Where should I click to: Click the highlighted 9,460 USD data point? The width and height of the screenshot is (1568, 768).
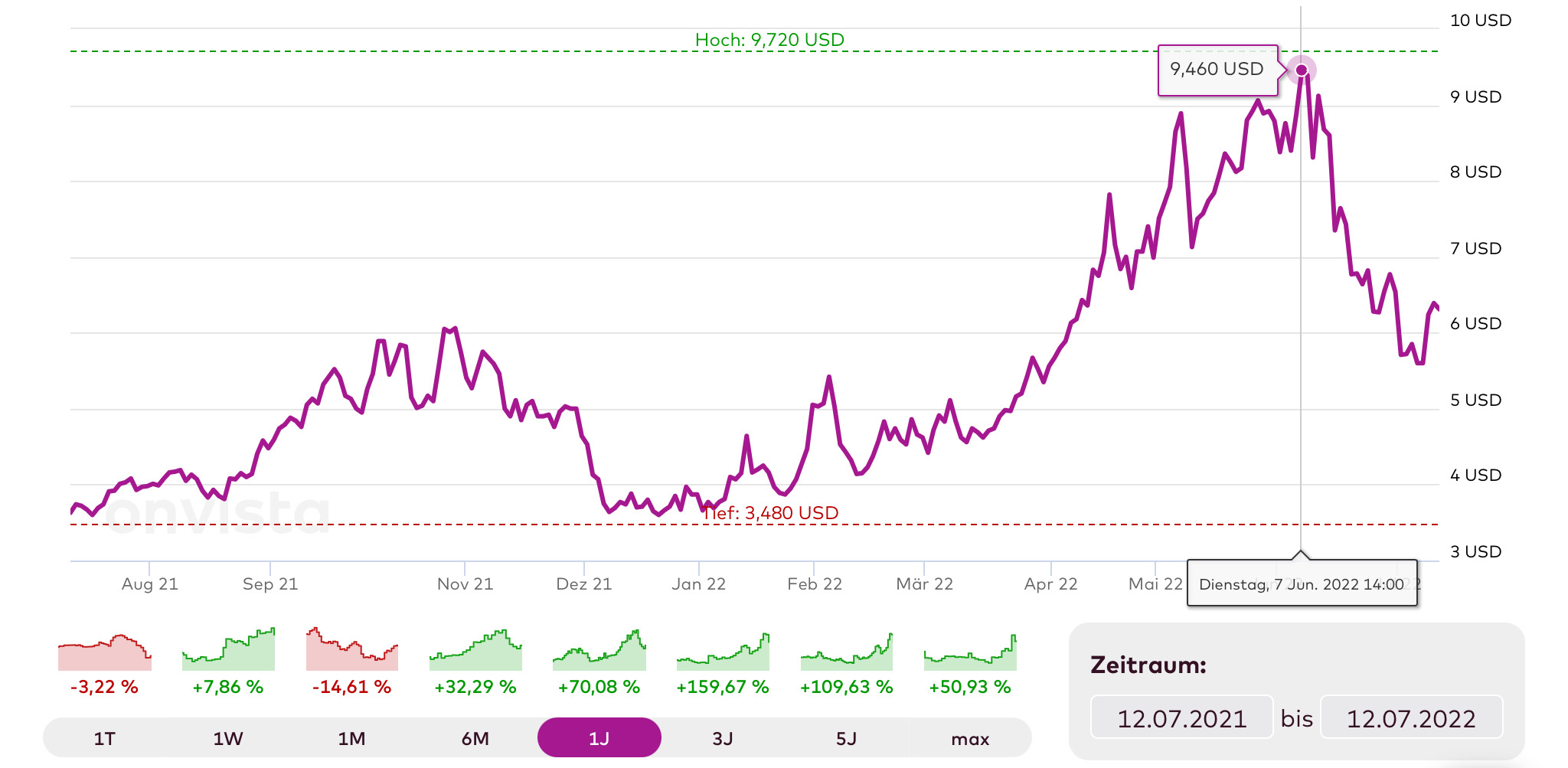coord(1301,70)
